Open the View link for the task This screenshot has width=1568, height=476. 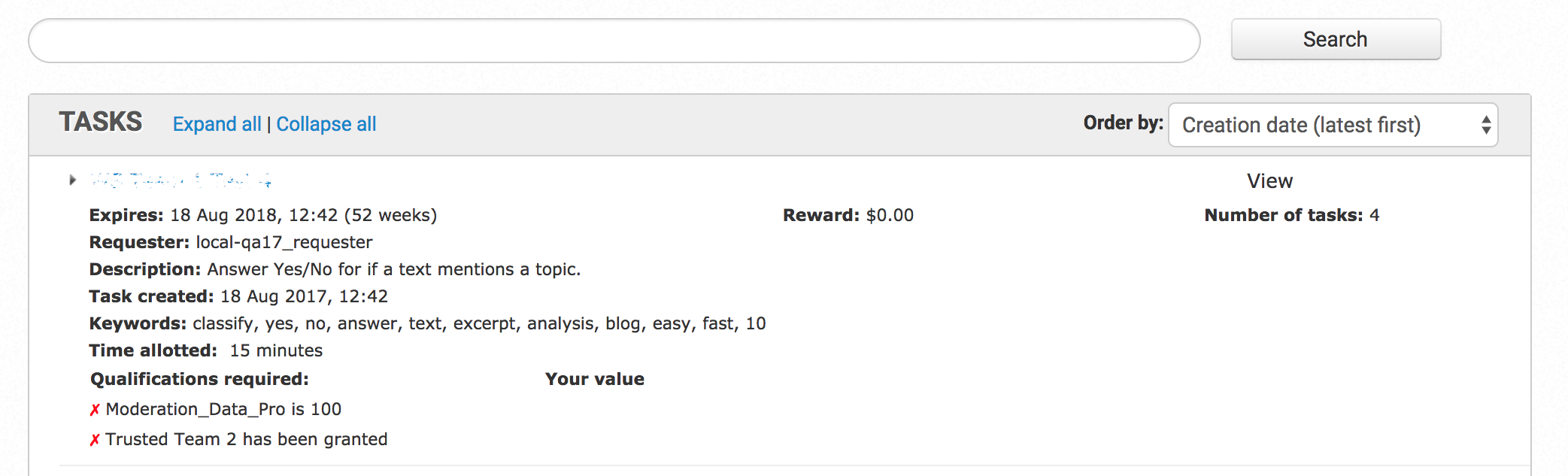click(1269, 181)
